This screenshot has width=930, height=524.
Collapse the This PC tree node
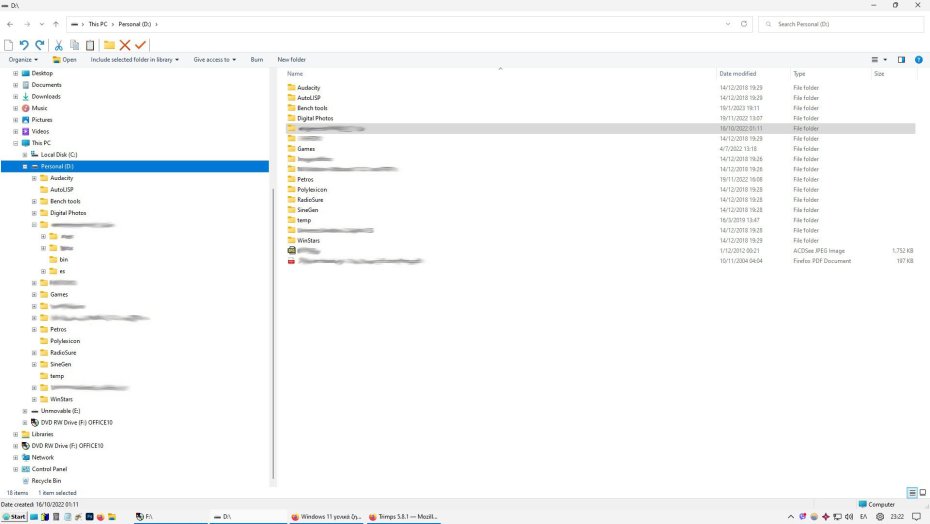point(16,143)
